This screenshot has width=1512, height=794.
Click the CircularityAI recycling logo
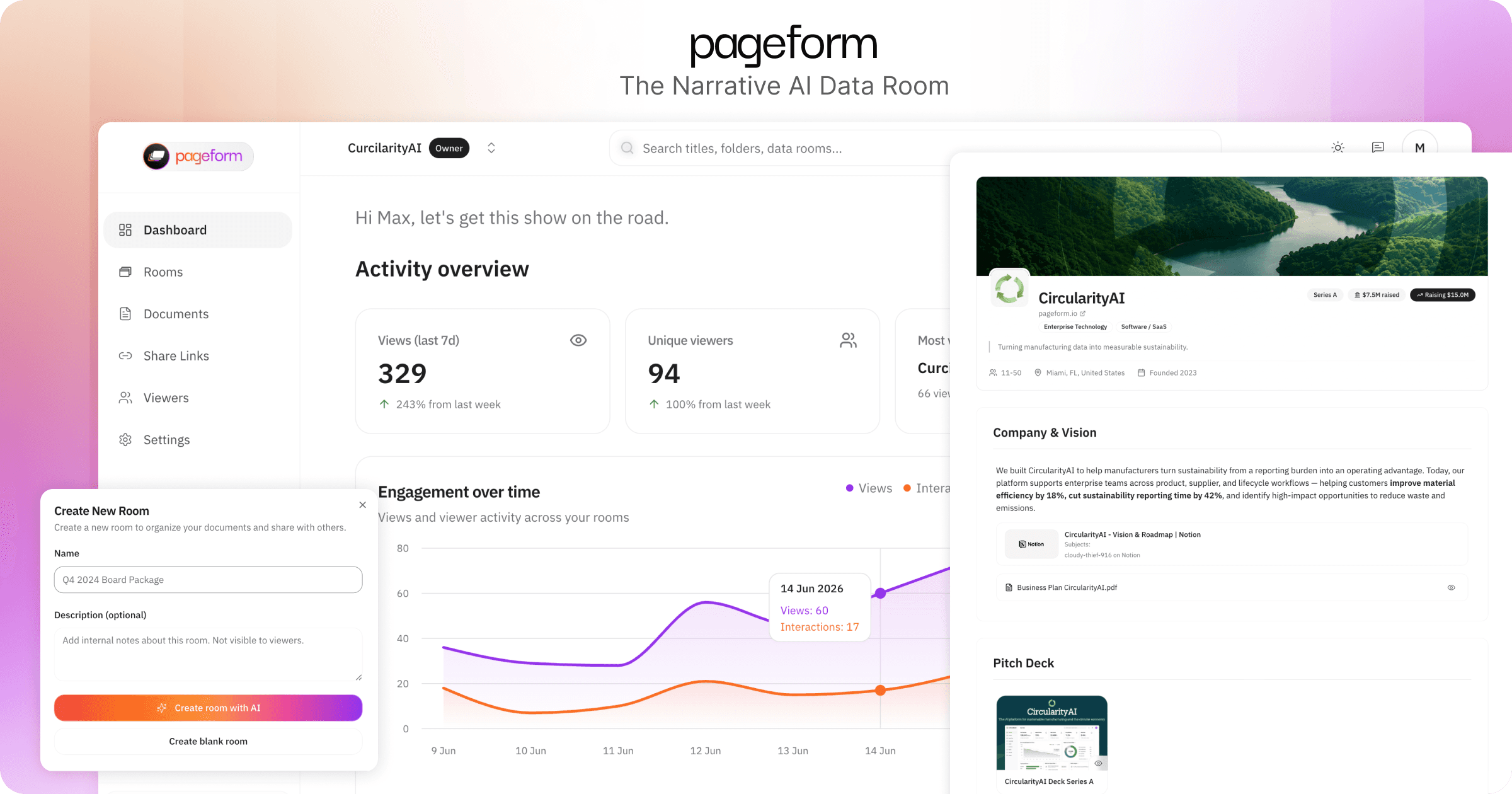coord(1009,289)
